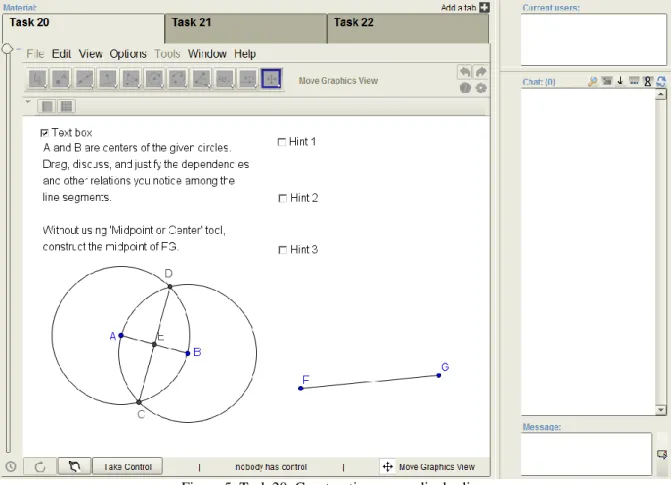Click the send message icon beside Message box
The image size is (671, 485).
pyautogui.click(x=662, y=455)
